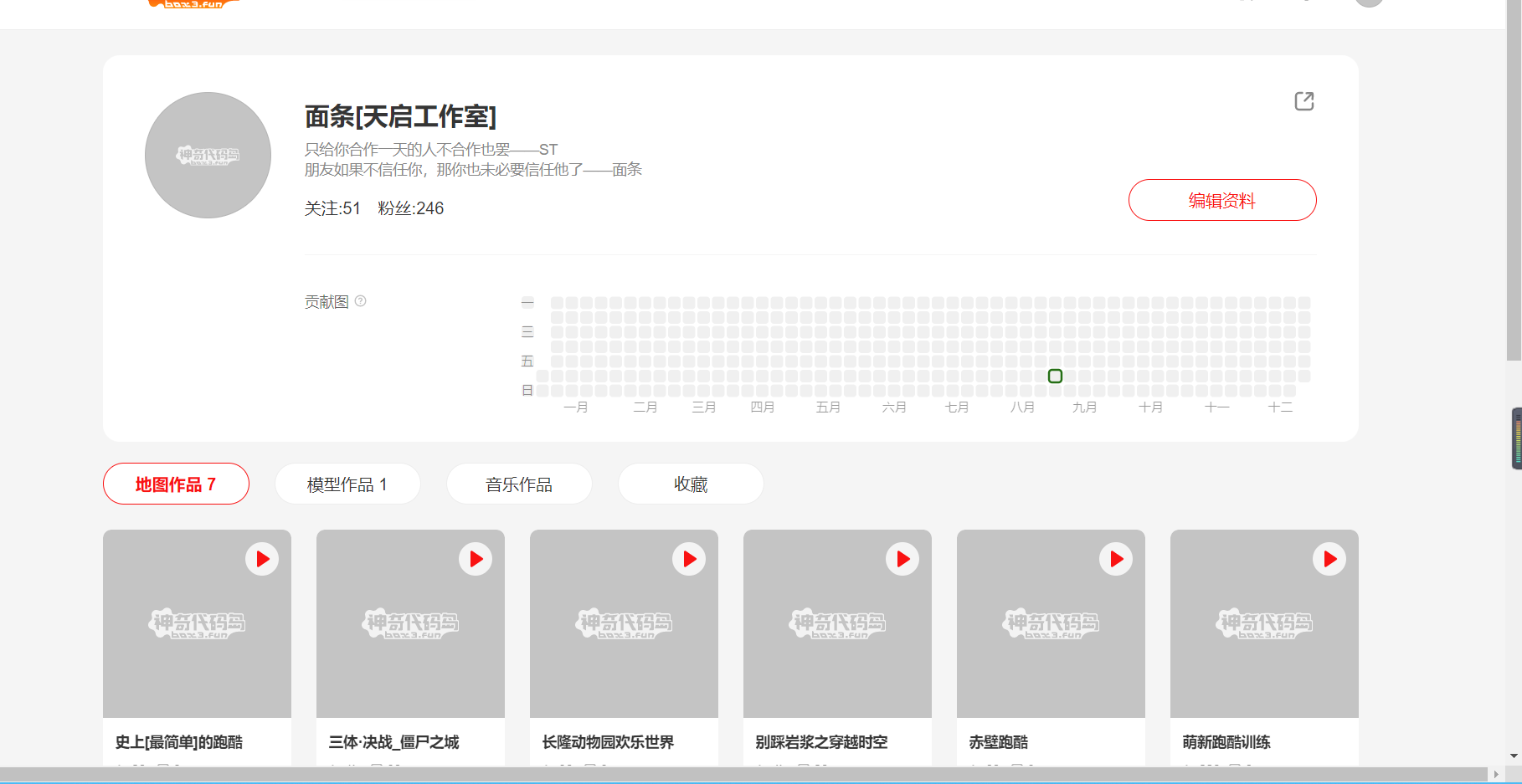Open the 粉丝:246 followers list
Viewport: 1522px width, 784px height.
pyautogui.click(x=411, y=208)
